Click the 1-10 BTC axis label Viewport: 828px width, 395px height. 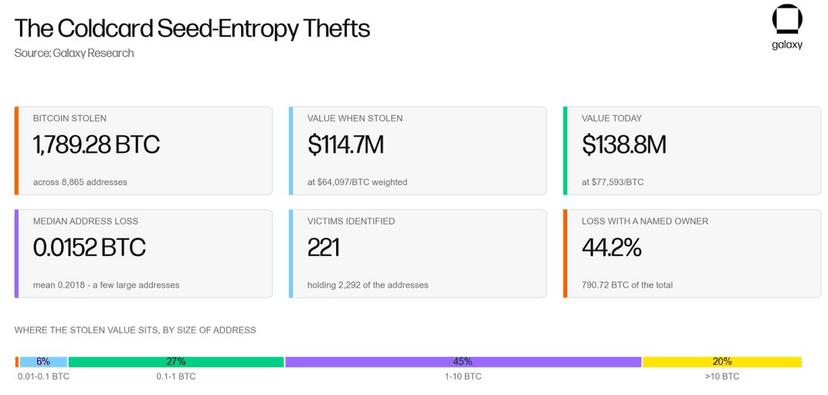click(463, 377)
